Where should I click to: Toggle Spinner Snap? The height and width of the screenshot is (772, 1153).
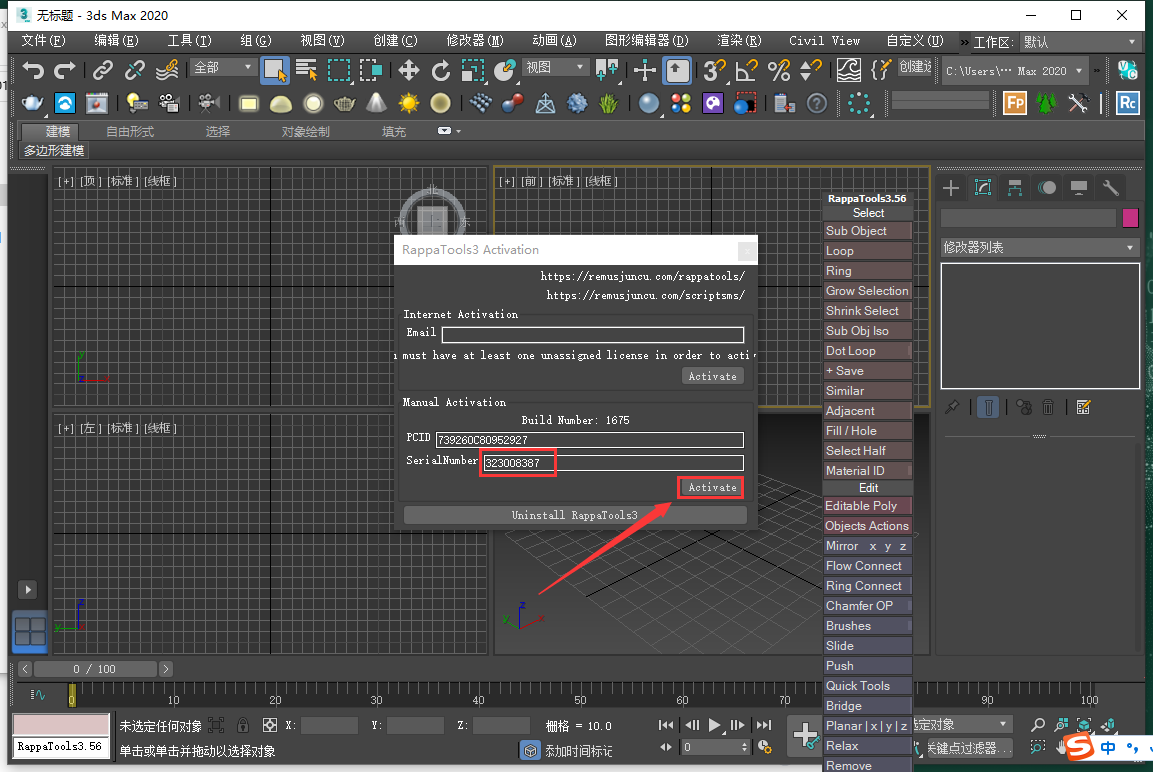pos(810,71)
